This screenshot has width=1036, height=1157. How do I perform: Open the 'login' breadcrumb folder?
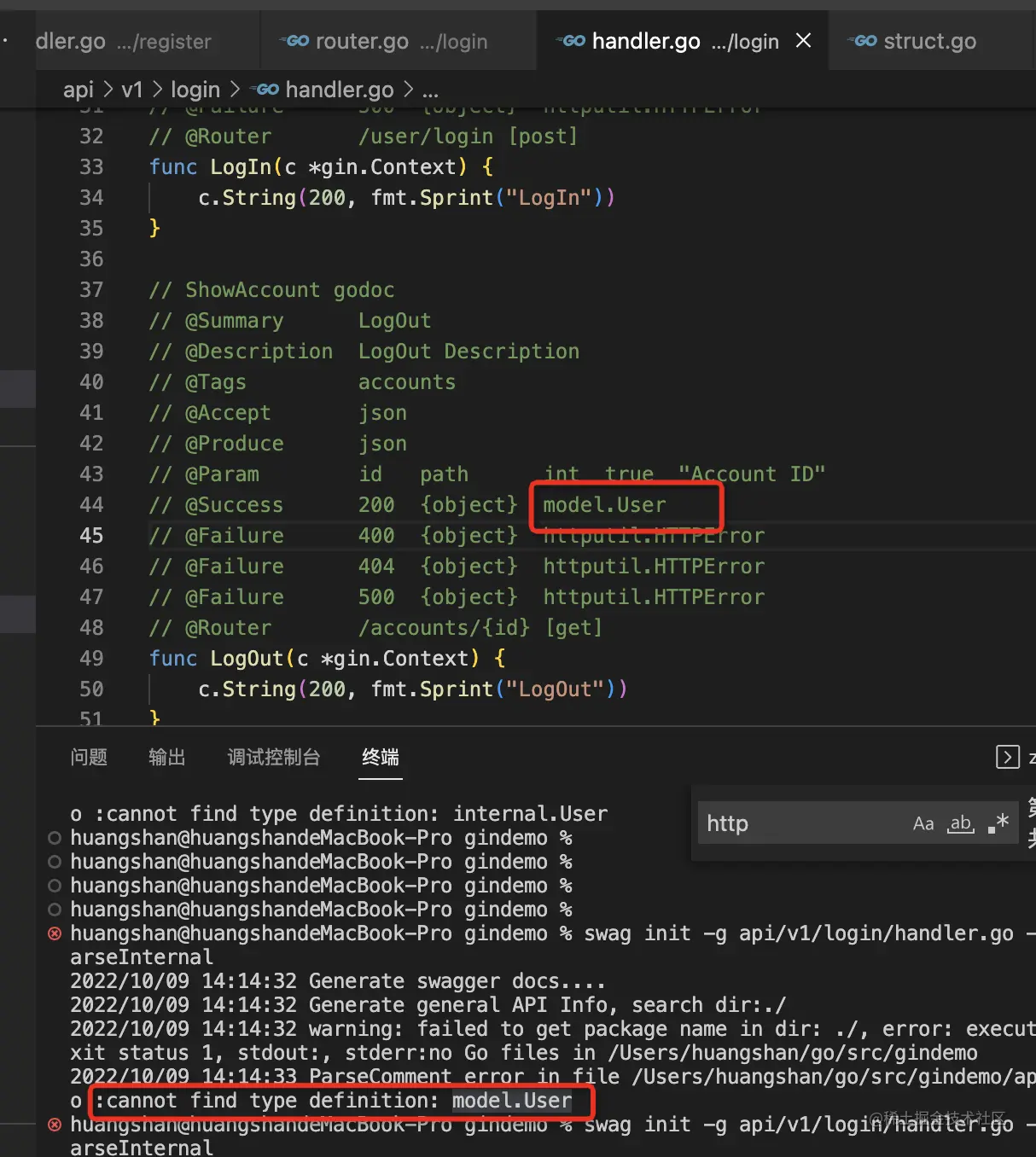coord(195,90)
